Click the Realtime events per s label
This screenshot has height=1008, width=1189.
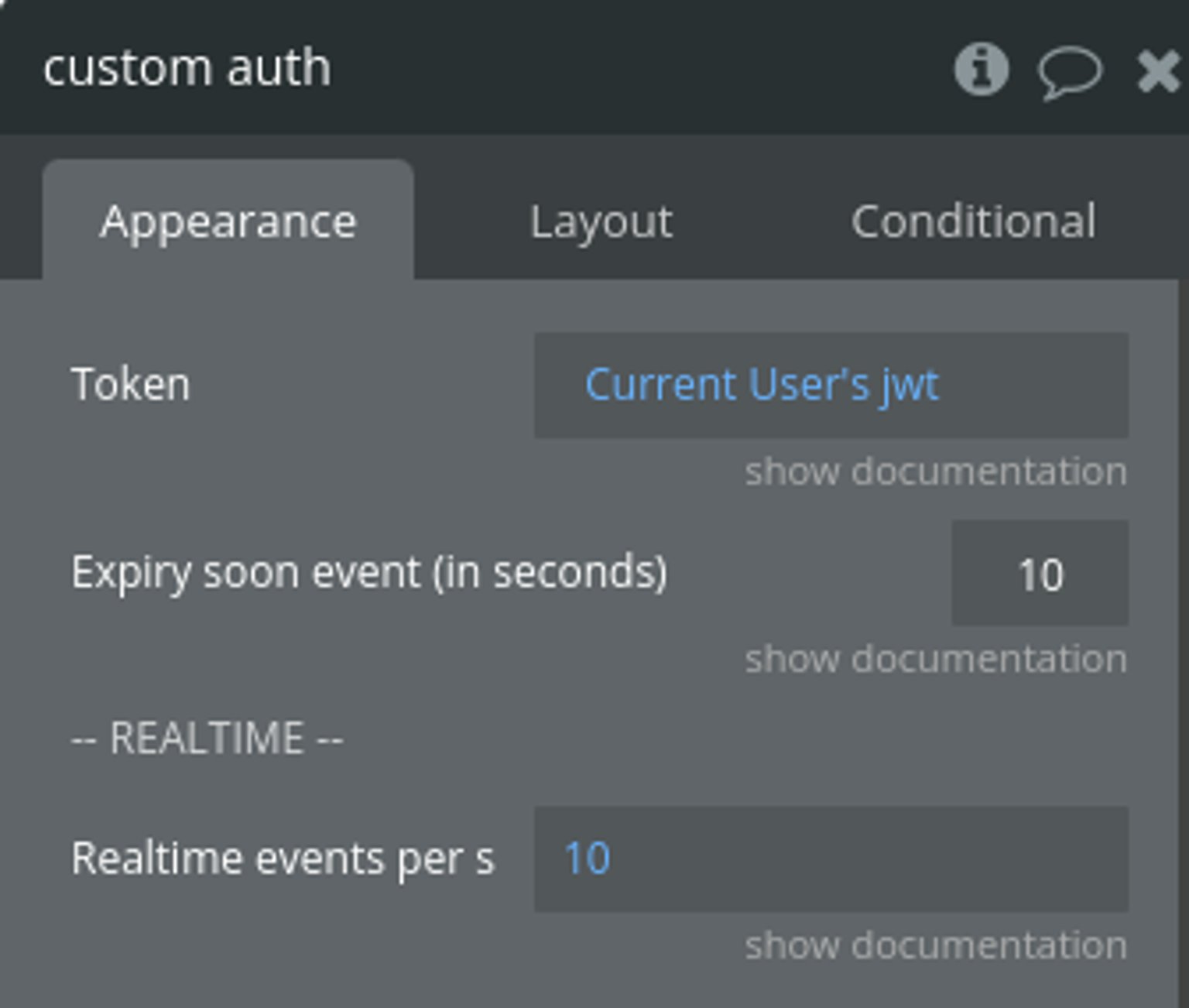point(283,859)
